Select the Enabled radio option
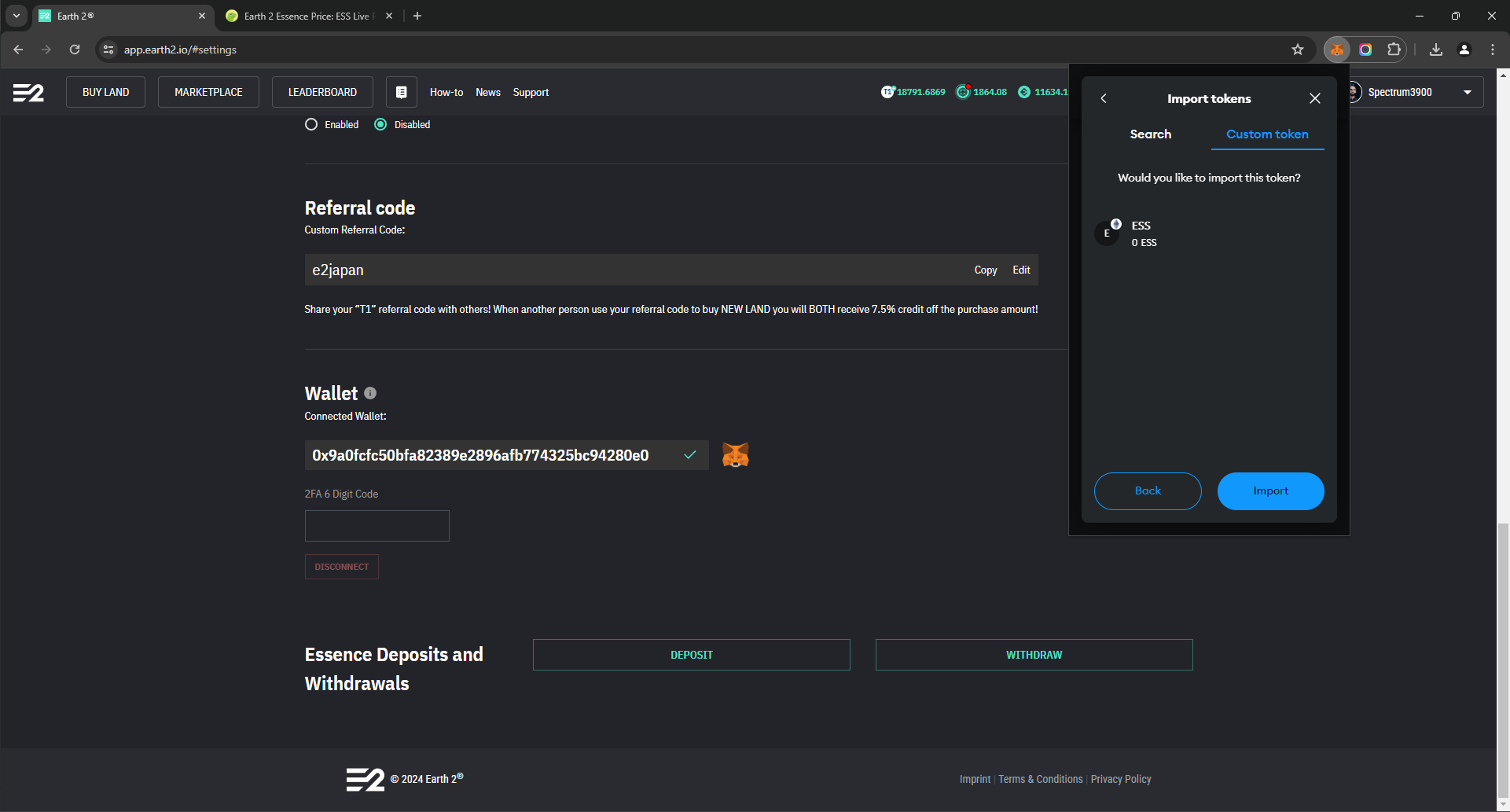The image size is (1510, 812). (311, 124)
